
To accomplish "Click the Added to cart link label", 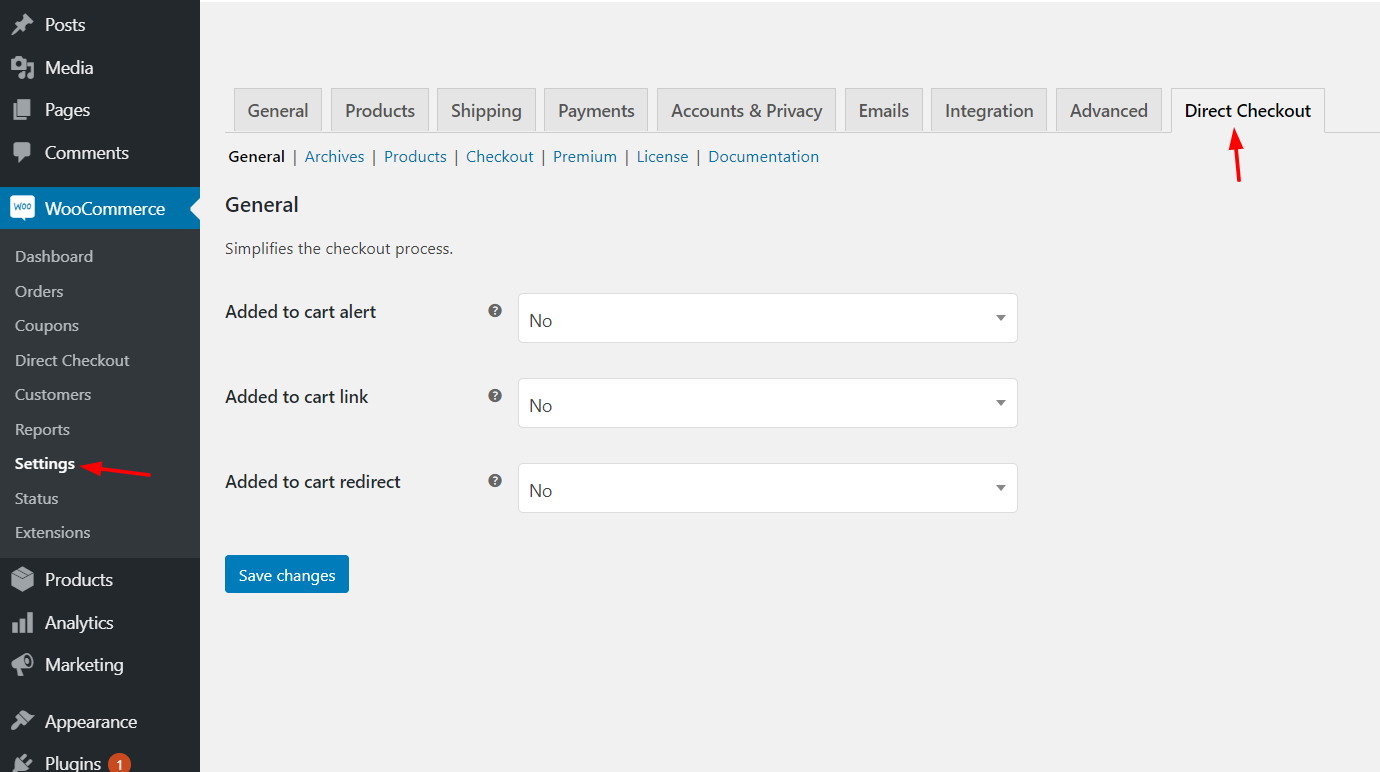I will pos(297,397).
